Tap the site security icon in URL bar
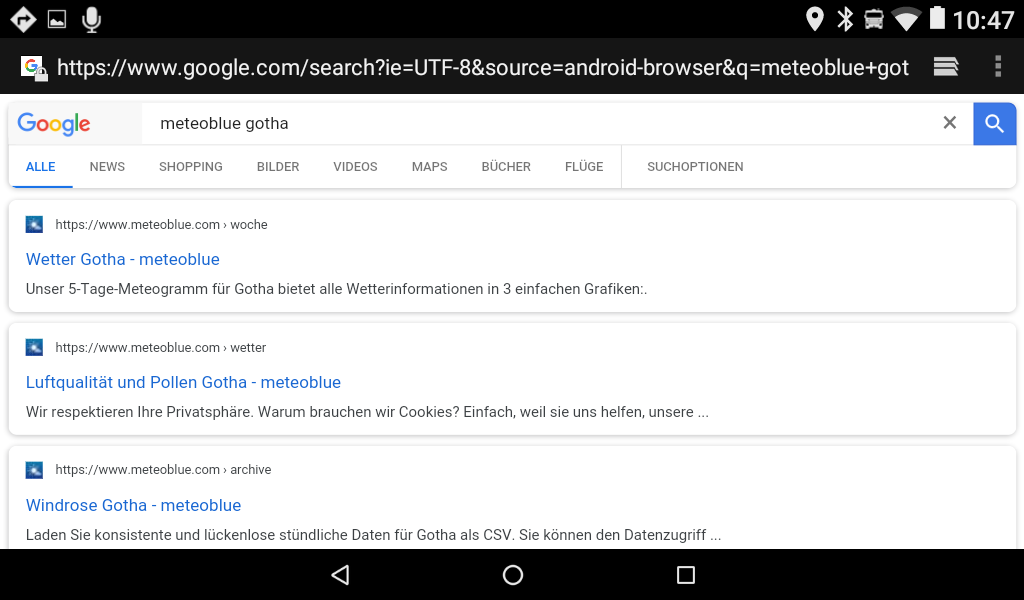This screenshot has width=1024, height=600. [x=34, y=68]
